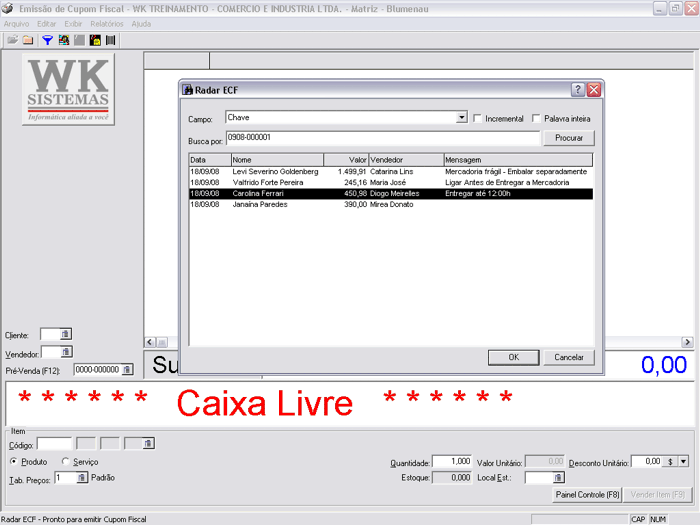This screenshot has width=700, height=525.
Task: Open the Cliente lookup icon
Action: pos(66,335)
